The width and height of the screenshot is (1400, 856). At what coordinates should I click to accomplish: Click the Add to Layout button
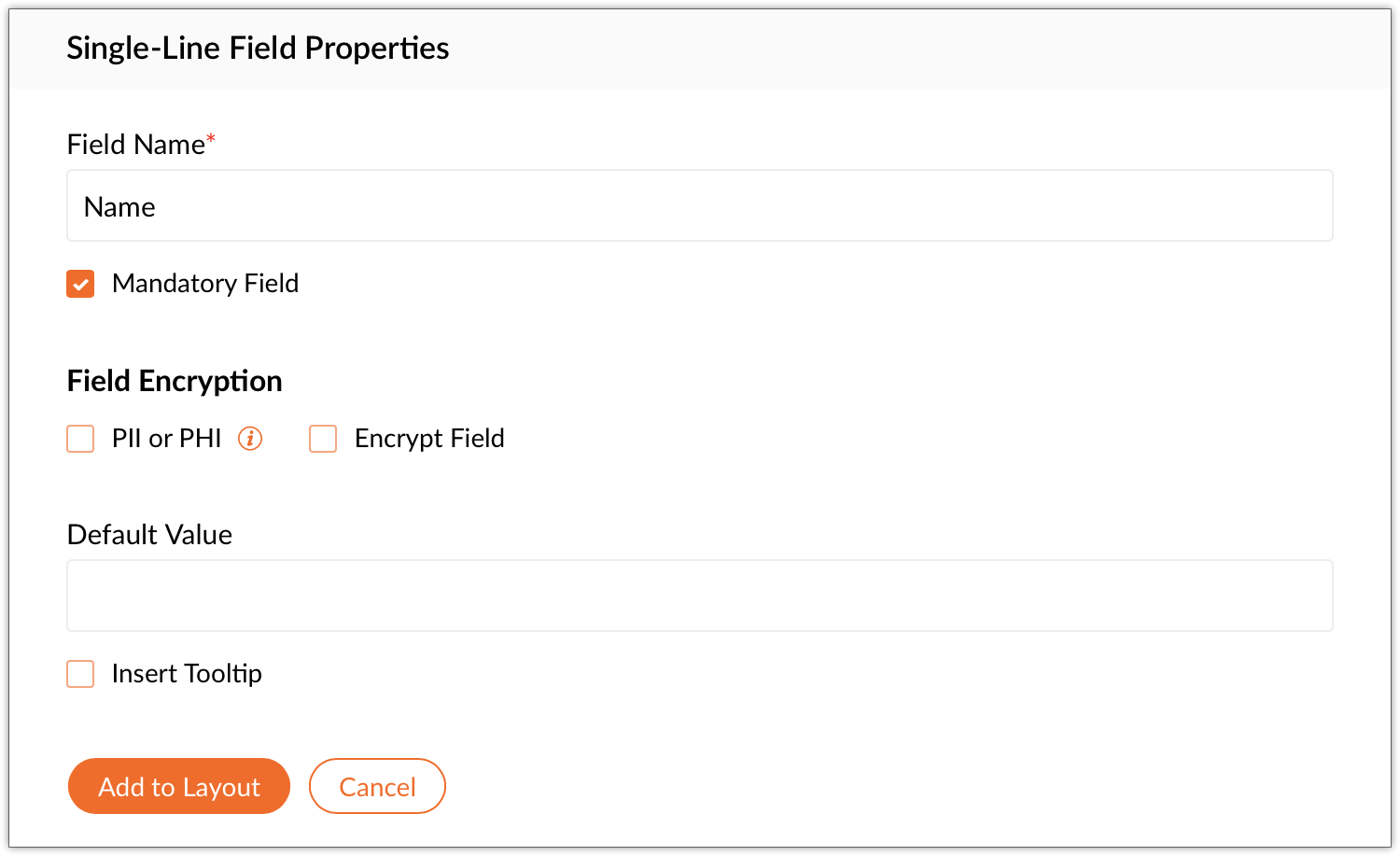(x=179, y=786)
